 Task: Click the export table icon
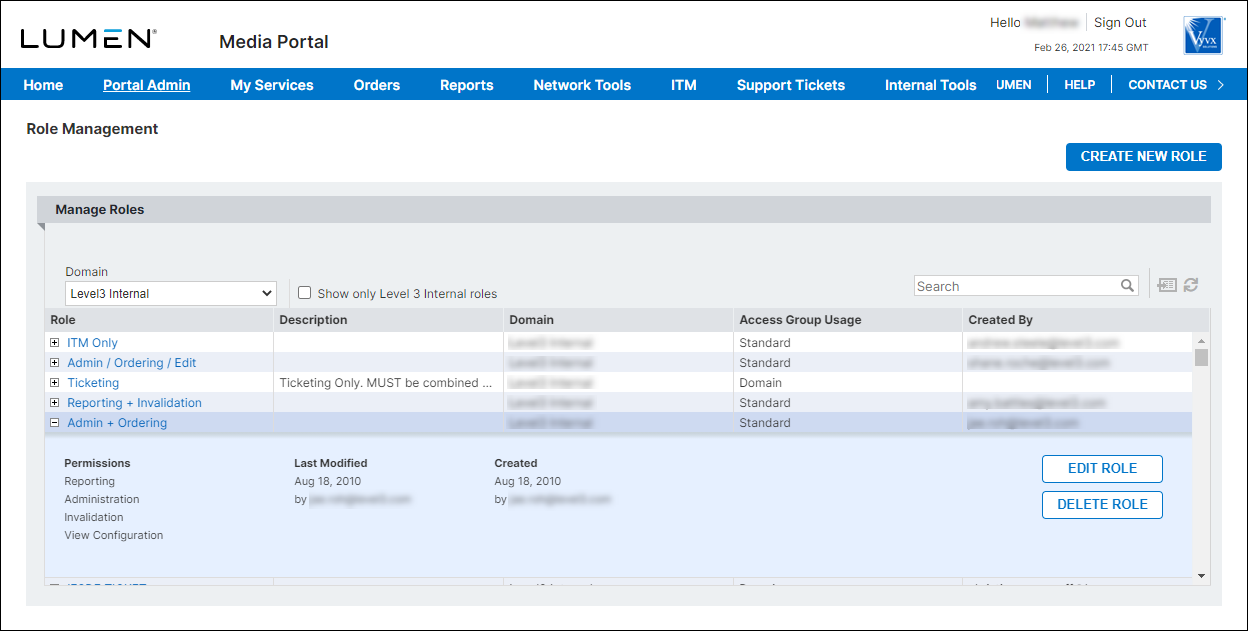pos(1167,285)
